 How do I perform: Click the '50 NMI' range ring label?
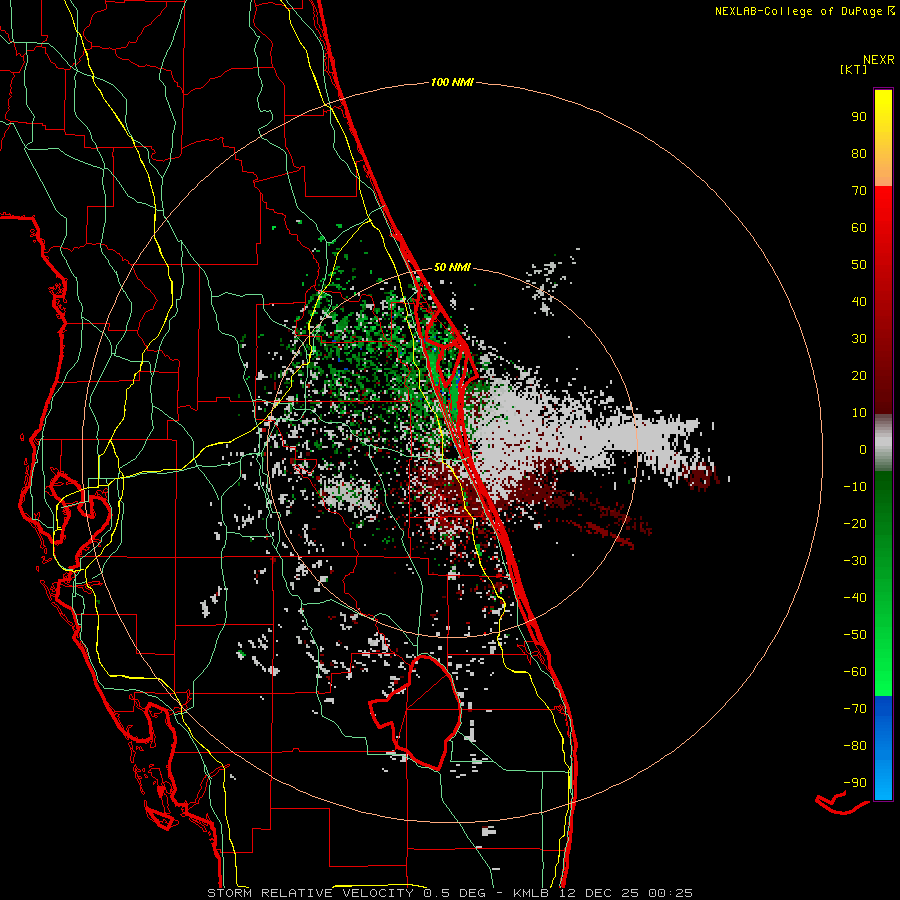click(452, 267)
